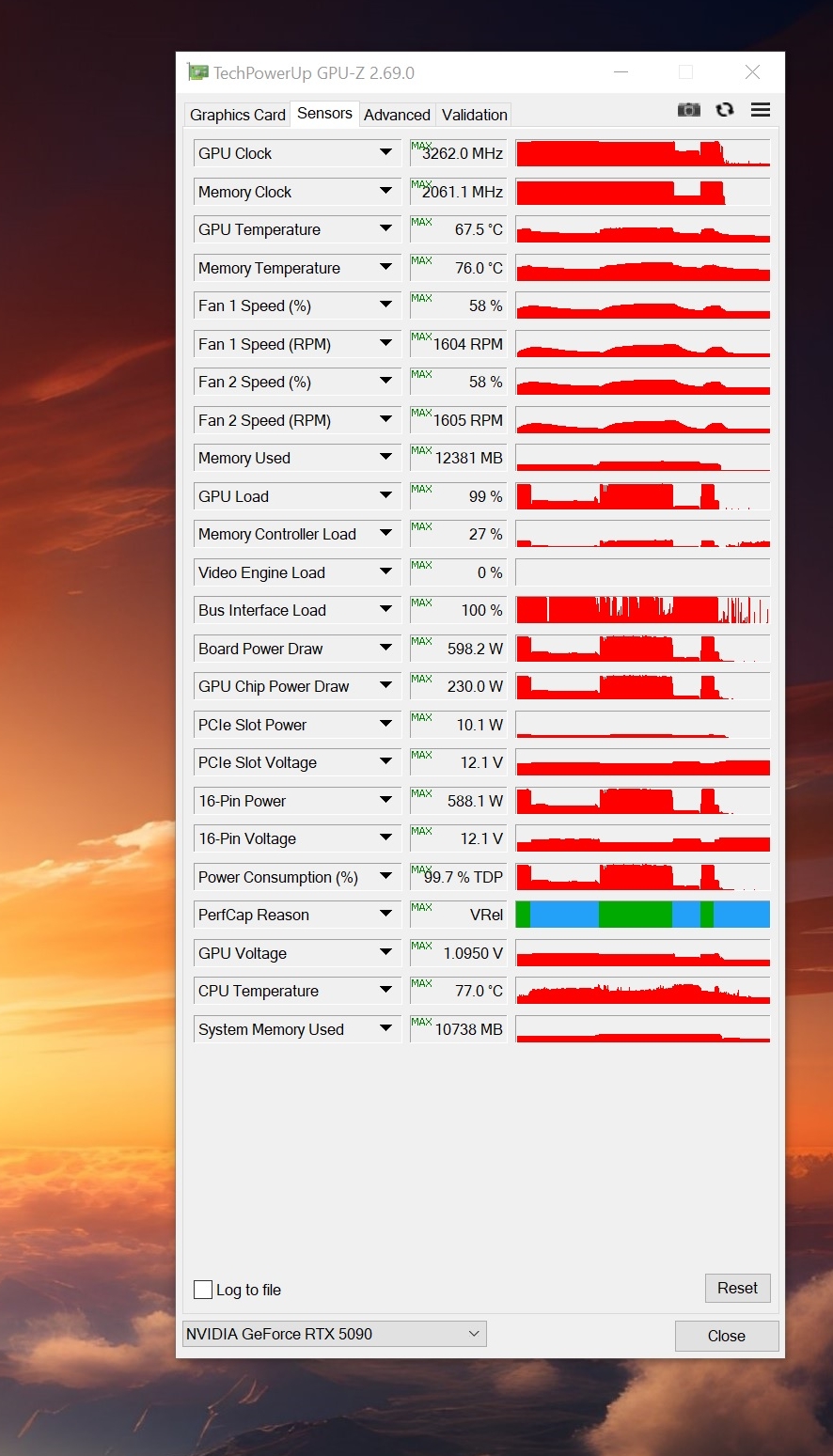
Task: Click the PerfCap Reason colored graph
Action: [643, 915]
